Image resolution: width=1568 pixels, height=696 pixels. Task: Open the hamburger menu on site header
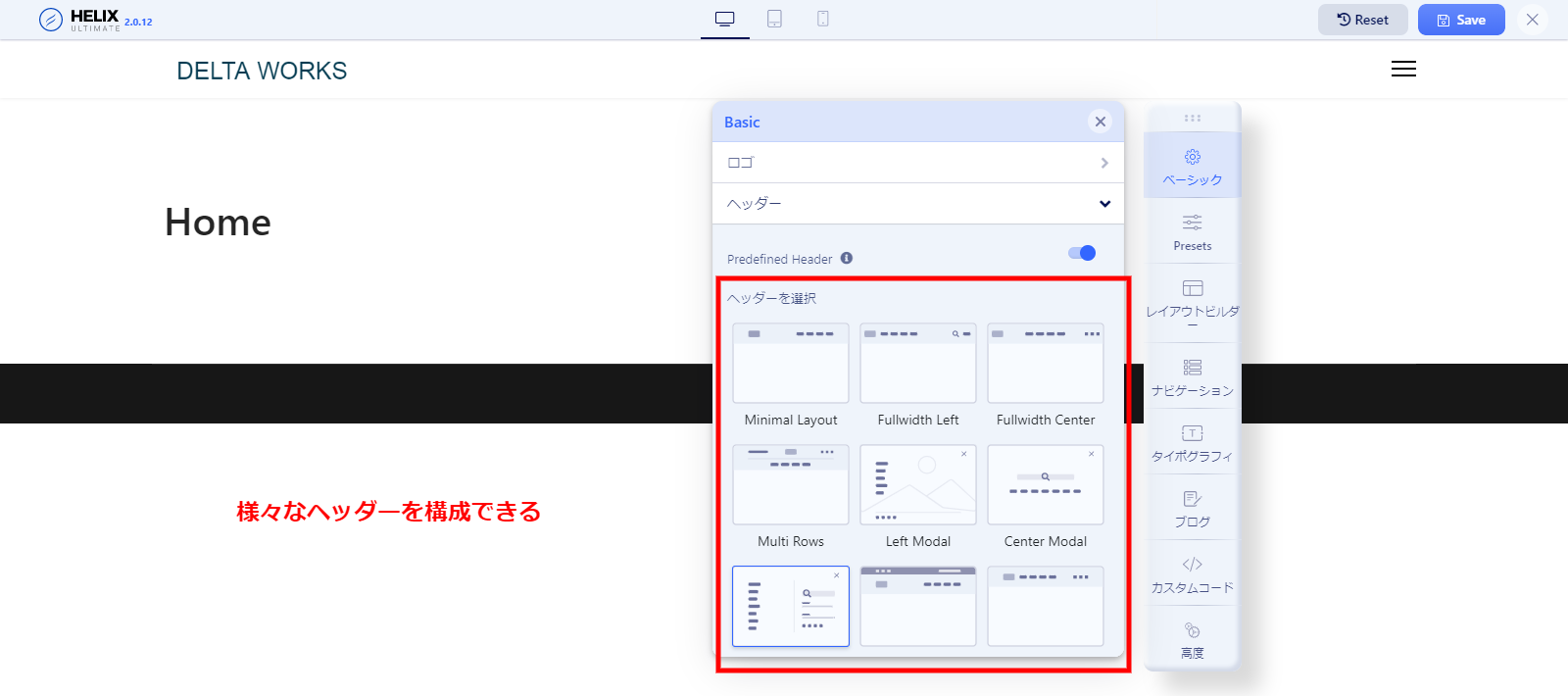(x=1403, y=69)
